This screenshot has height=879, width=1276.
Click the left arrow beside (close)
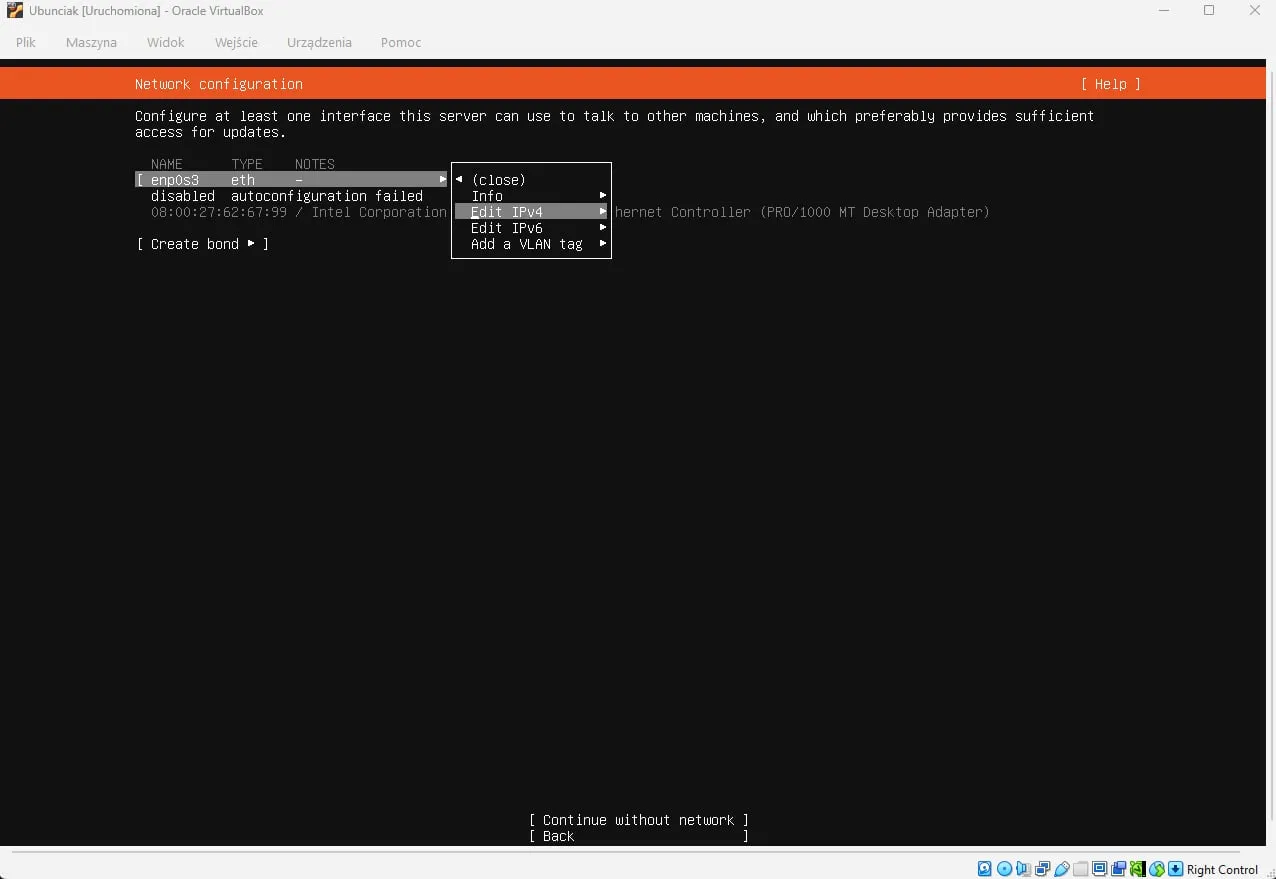point(459,180)
